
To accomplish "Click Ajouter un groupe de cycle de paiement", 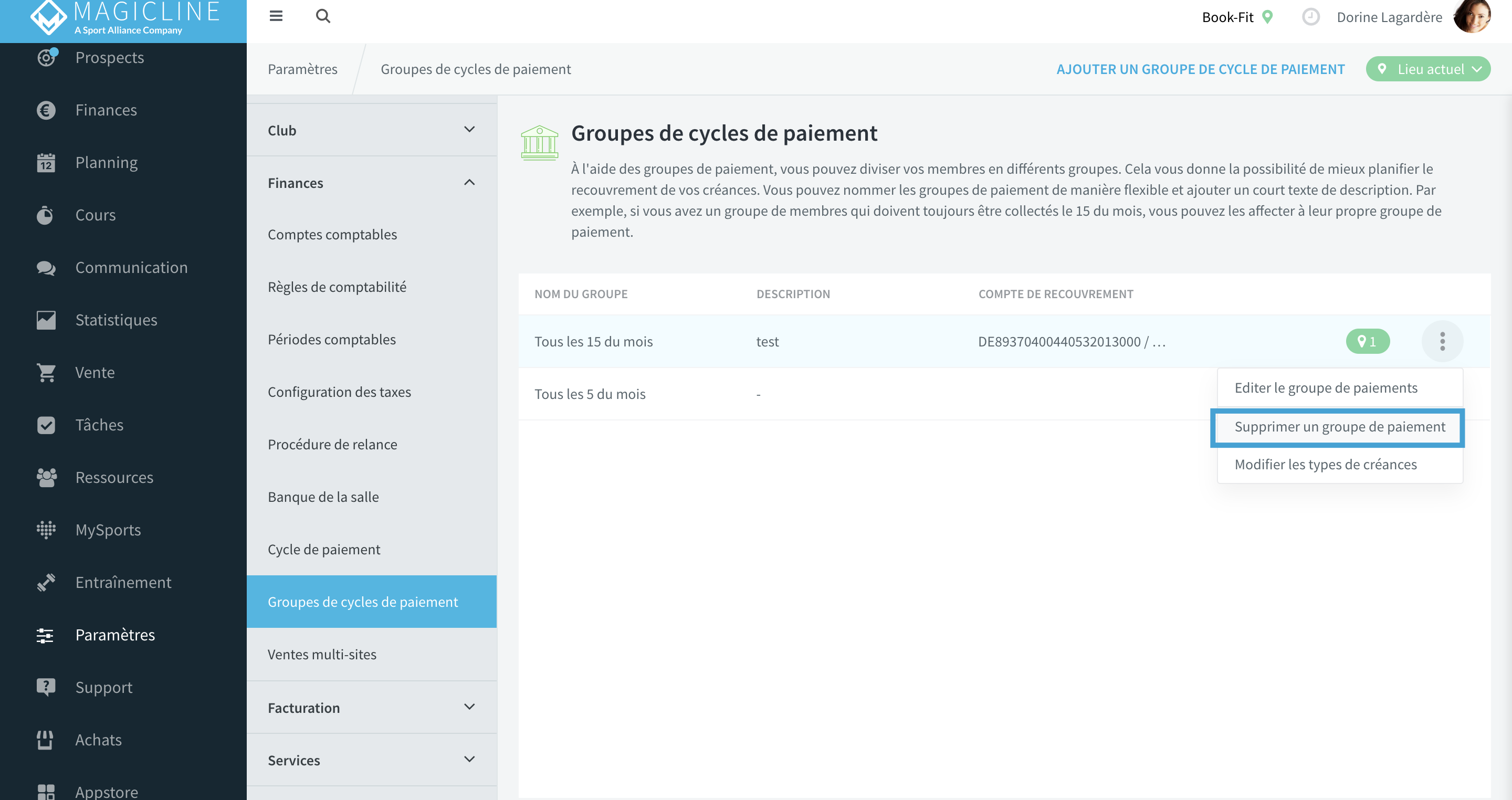I will click(x=1200, y=69).
